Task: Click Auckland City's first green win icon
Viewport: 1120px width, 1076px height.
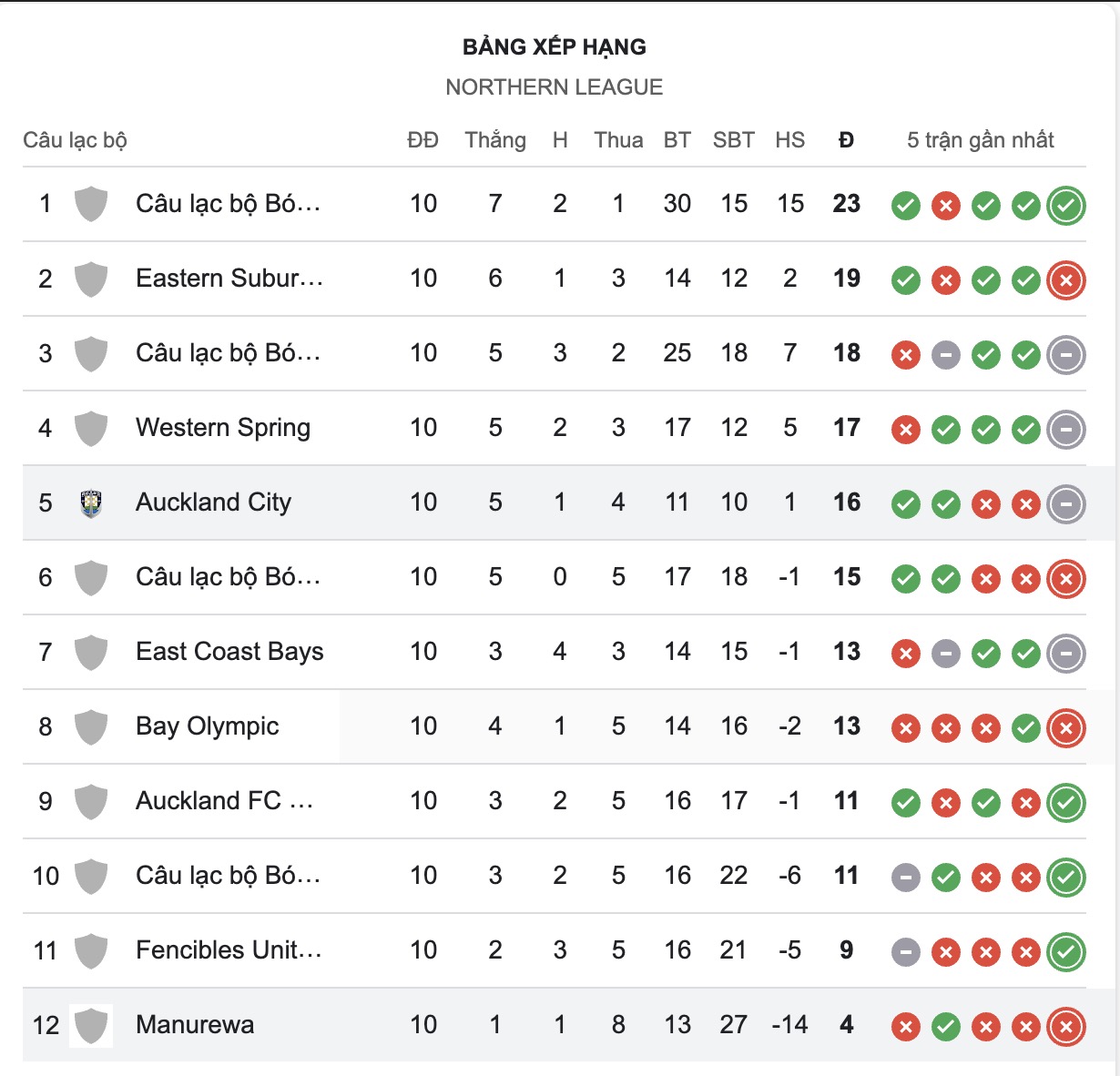Action: [x=906, y=504]
